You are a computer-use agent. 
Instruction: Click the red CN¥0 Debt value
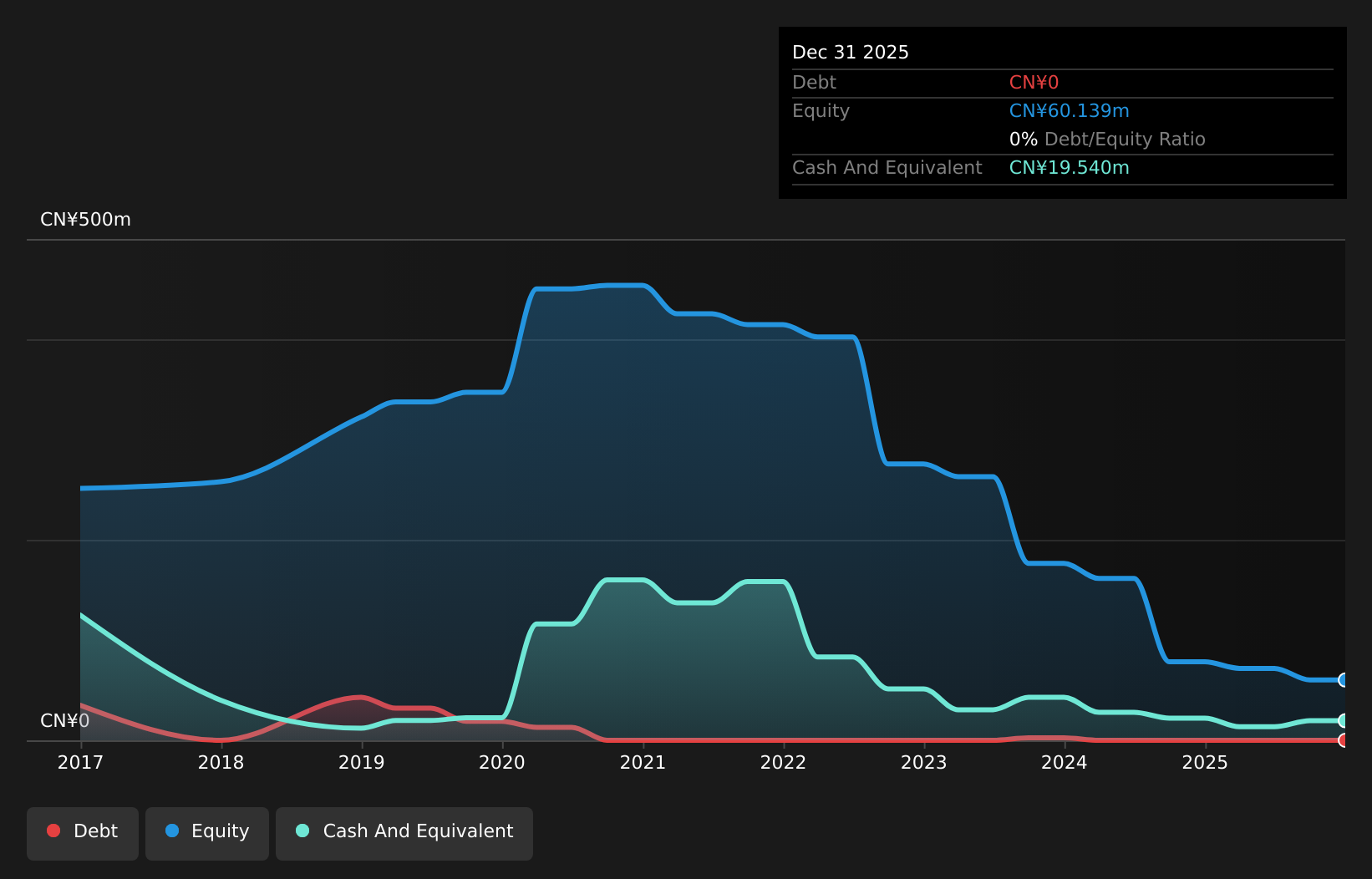(1034, 83)
